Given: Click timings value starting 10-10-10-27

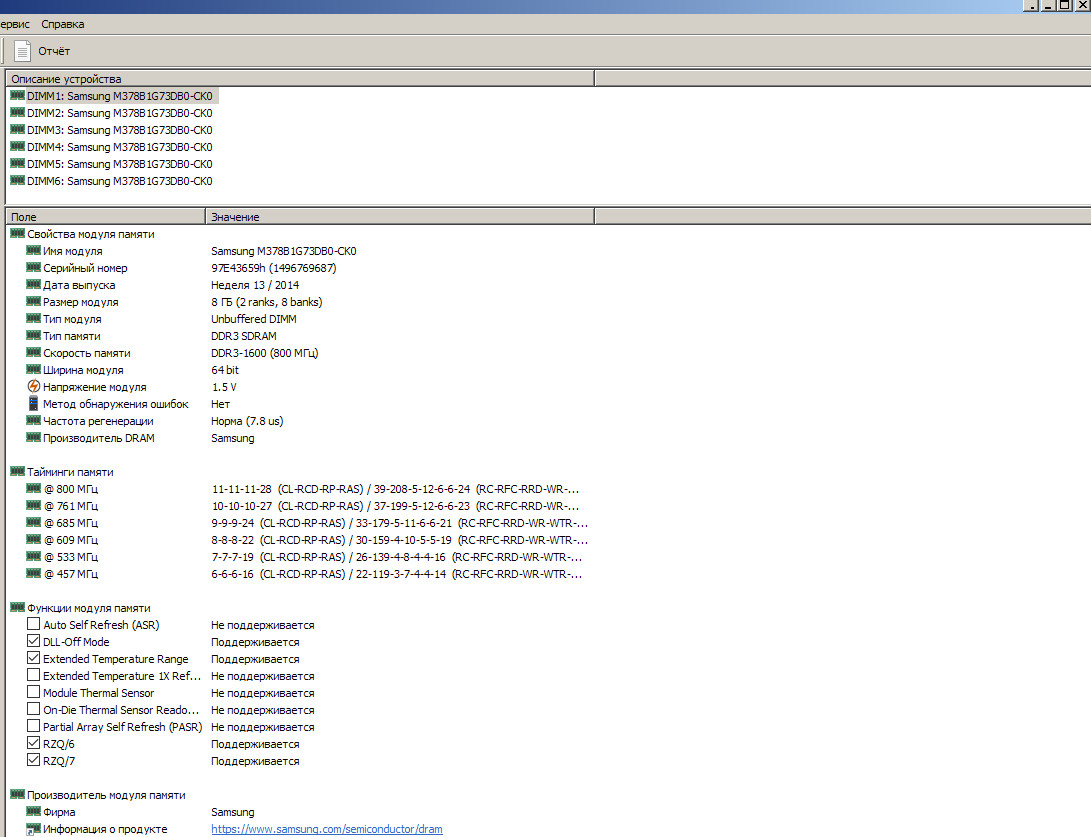Looking at the screenshot, I should tap(395, 507).
